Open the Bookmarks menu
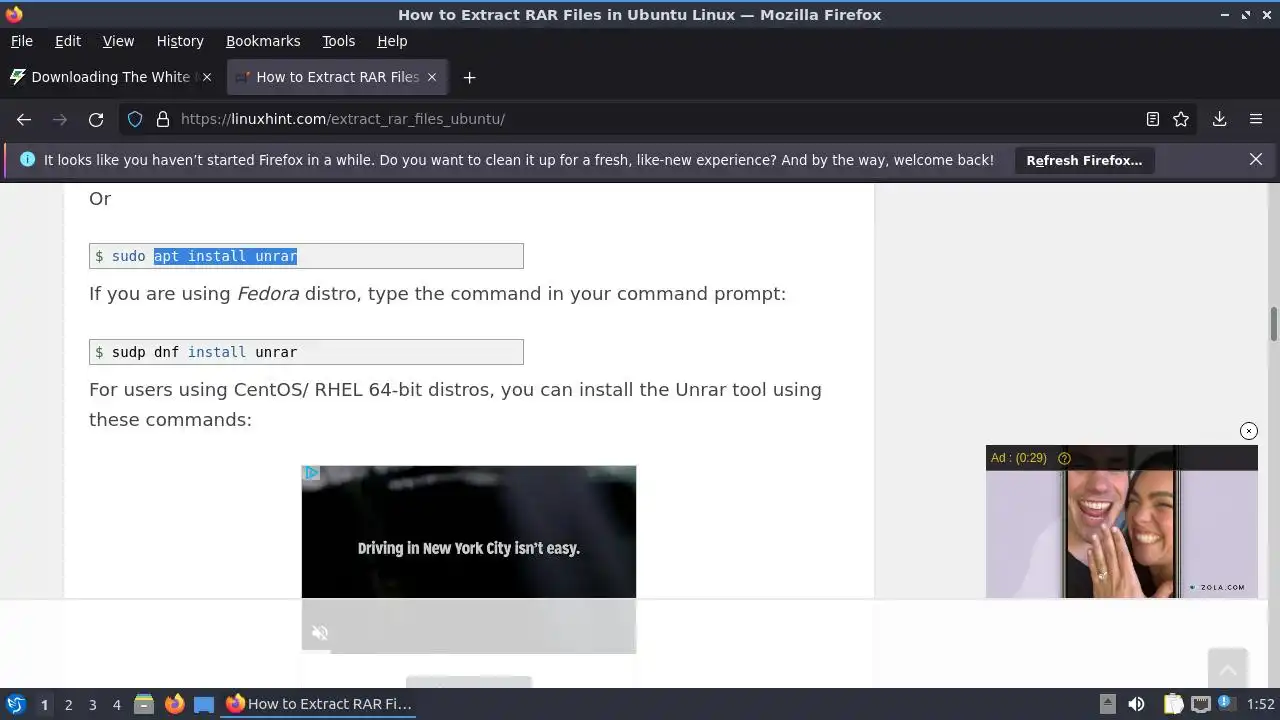This screenshot has width=1280, height=720. [x=263, y=41]
